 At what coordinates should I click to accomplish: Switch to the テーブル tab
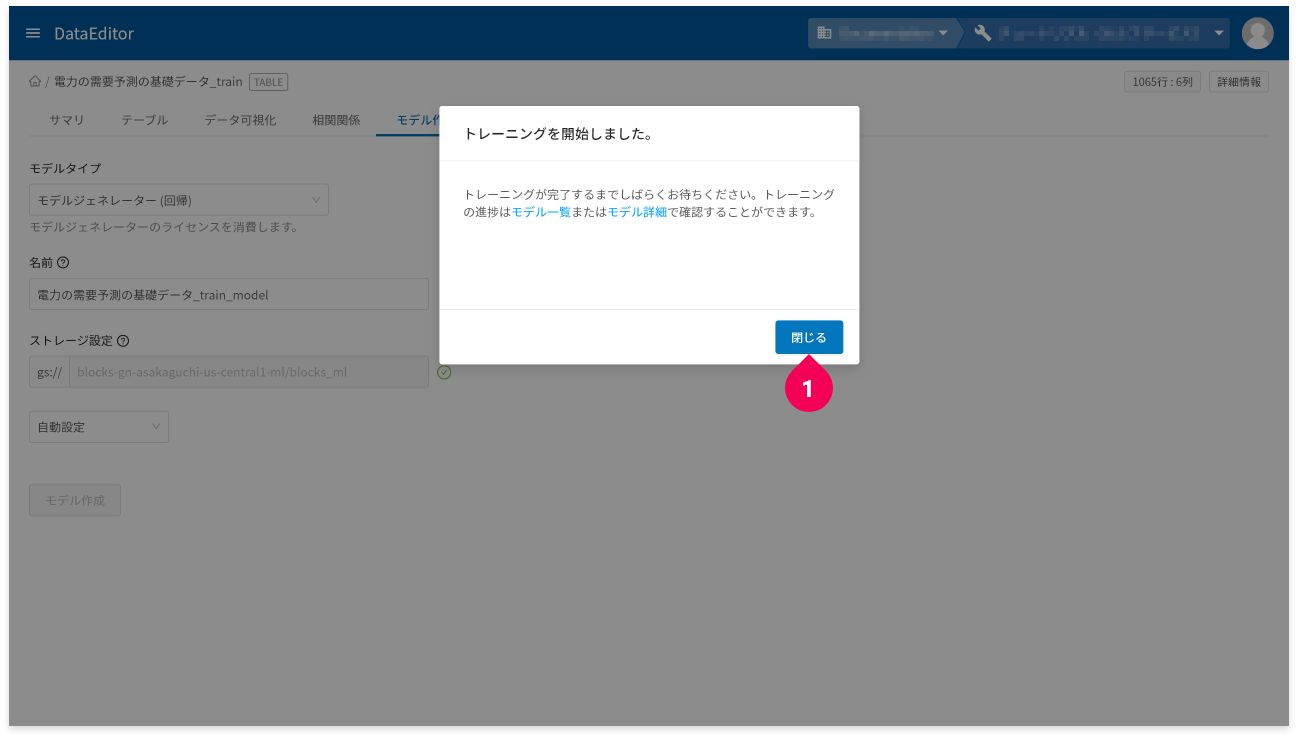145,120
